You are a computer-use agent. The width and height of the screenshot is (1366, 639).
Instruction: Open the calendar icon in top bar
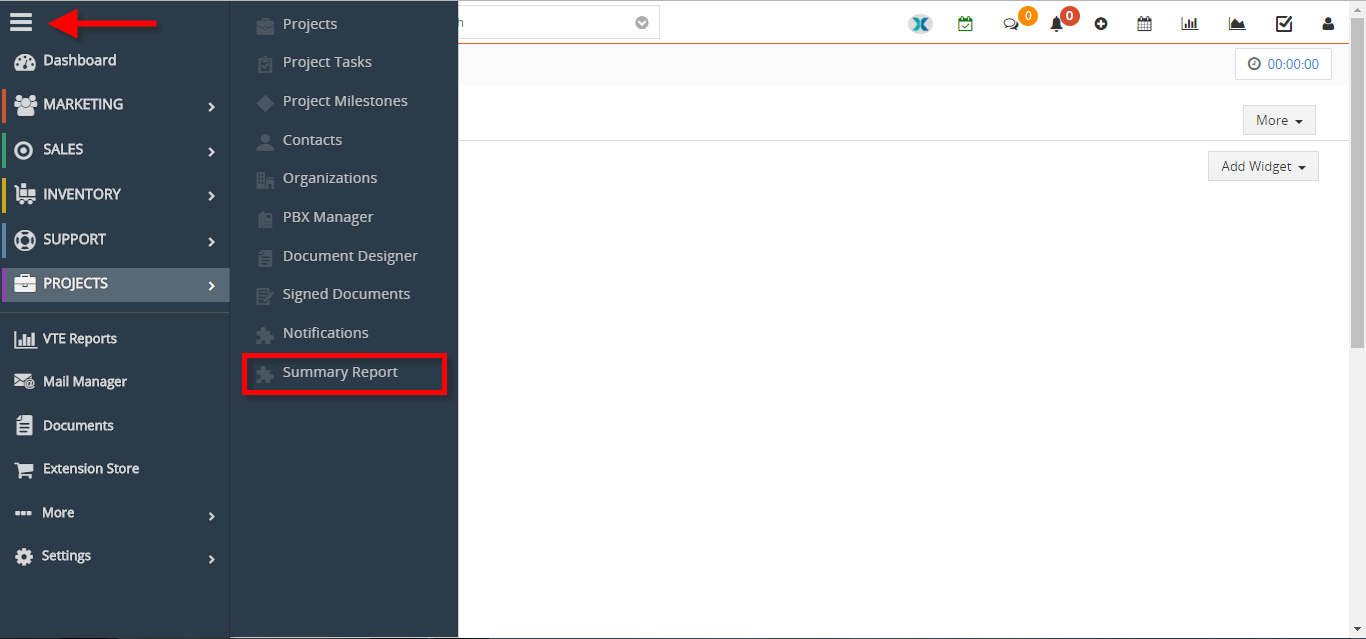click(x=1145, y=24)
